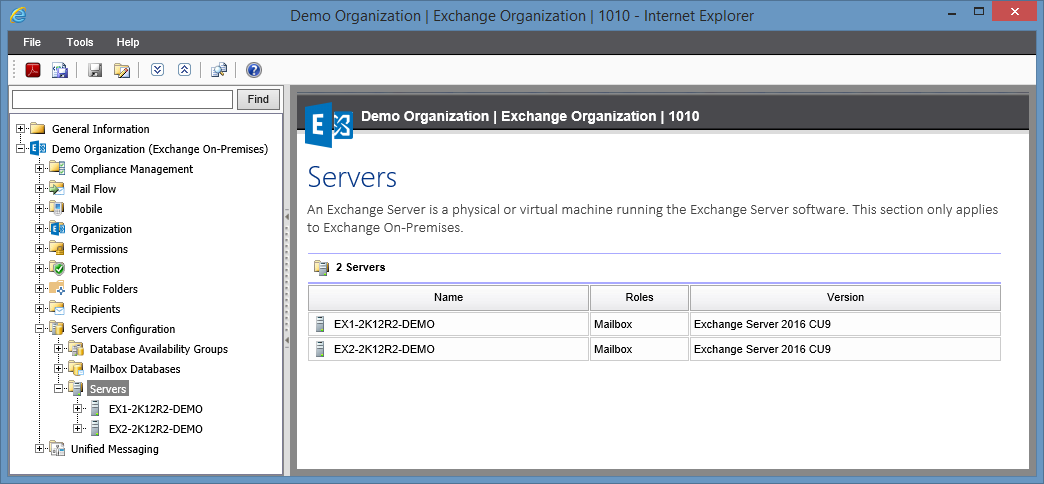The width and height of the screenshot is (1044, 484).
Task: Click the splitter collapse handle between panes
Action: coord(287,278)
